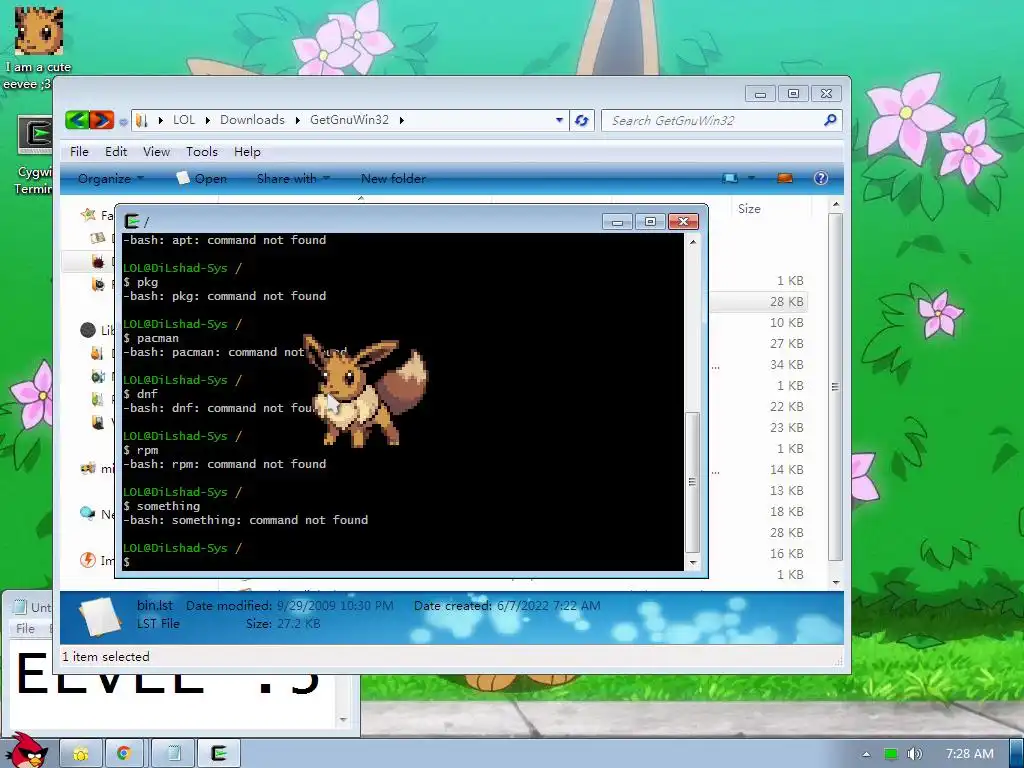Image resolution: width=1024 pixels, height=768 pixels.
Task: Click the terminal scrollbar down arrow
Action: [693, 562]
